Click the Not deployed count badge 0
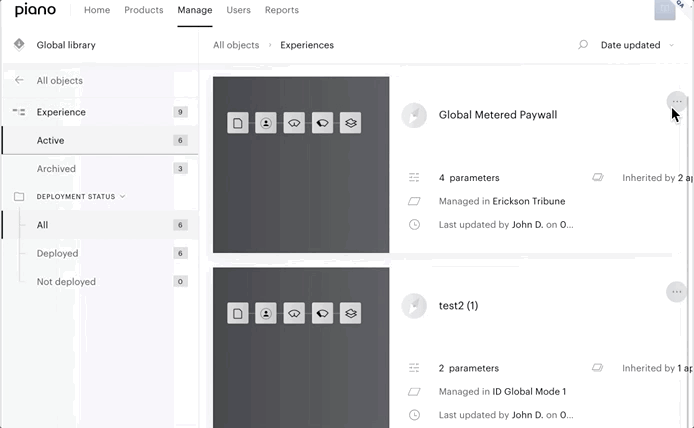Screen dimensions: 694x428 coord(180,281)
